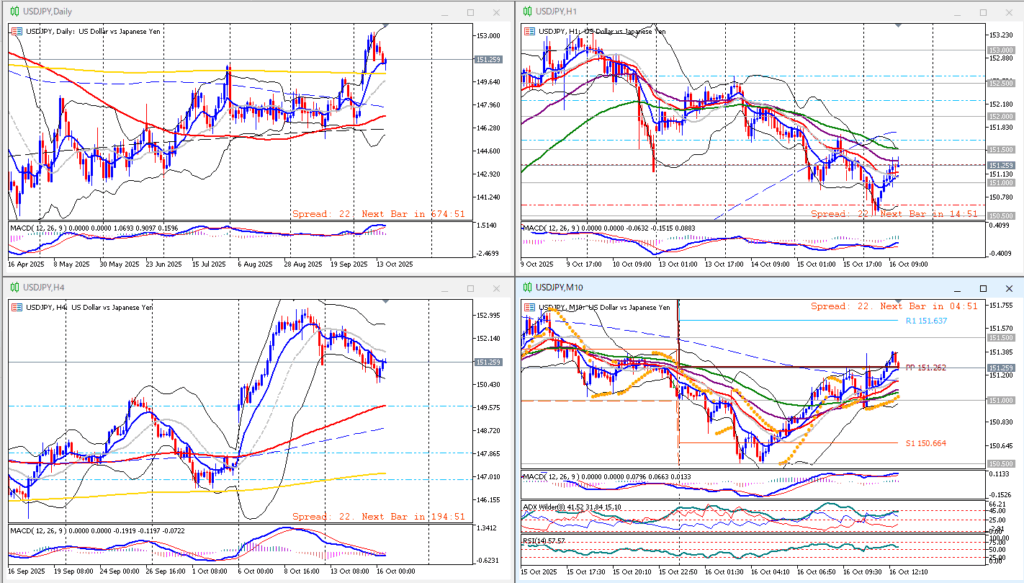Image resolution: width=1024 pixels, height=583 pixels.
Task: Click the chart shift triangle on Daily chart
Action: click(384, 25)
